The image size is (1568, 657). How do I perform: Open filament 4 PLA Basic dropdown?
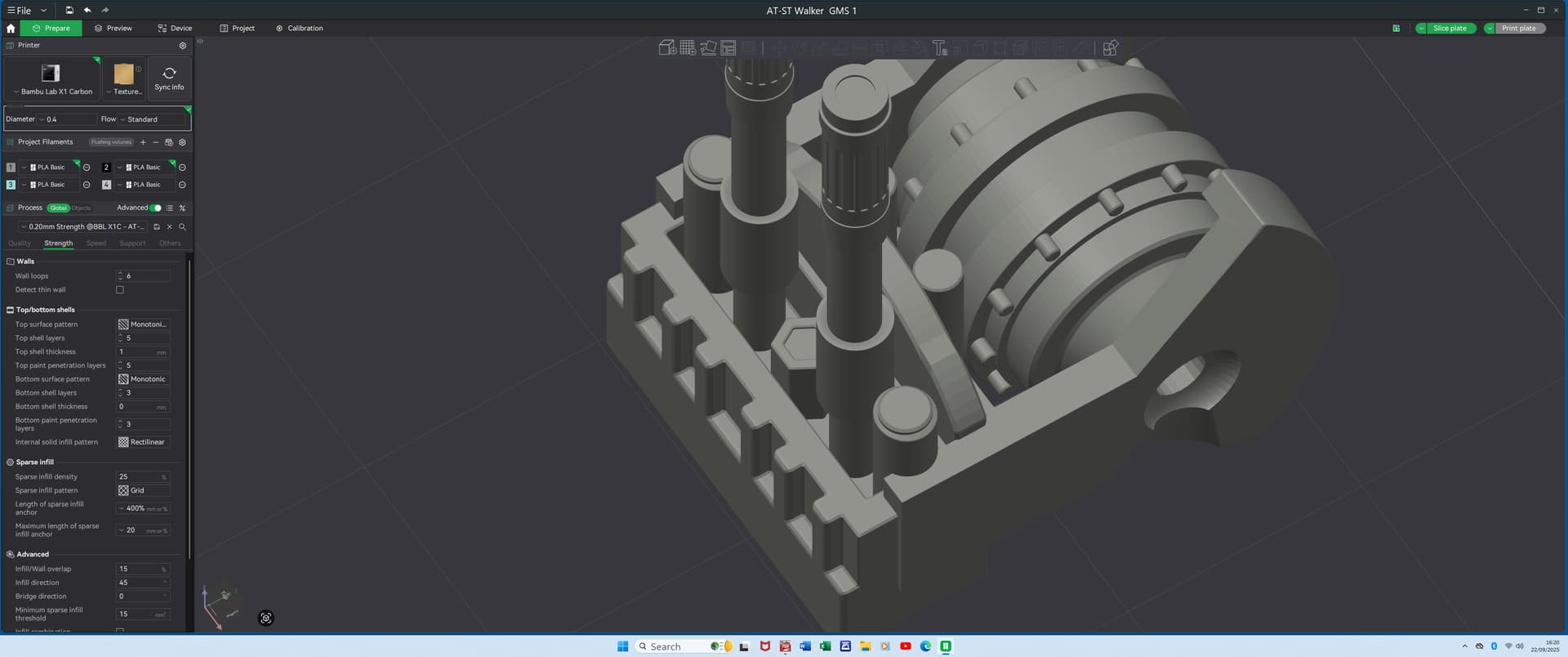point(145,185)
